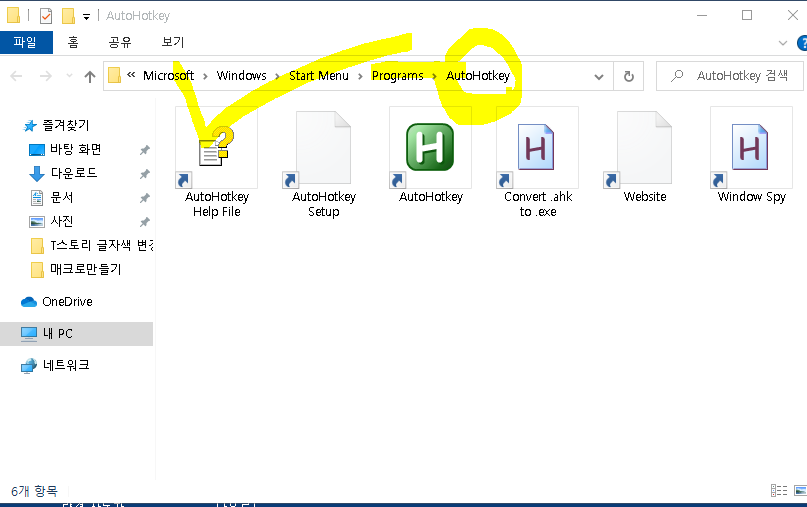Screen dimensions: 807x507
Task: Navigate to Programs breadcrumb
Action: tap(397, 76)
